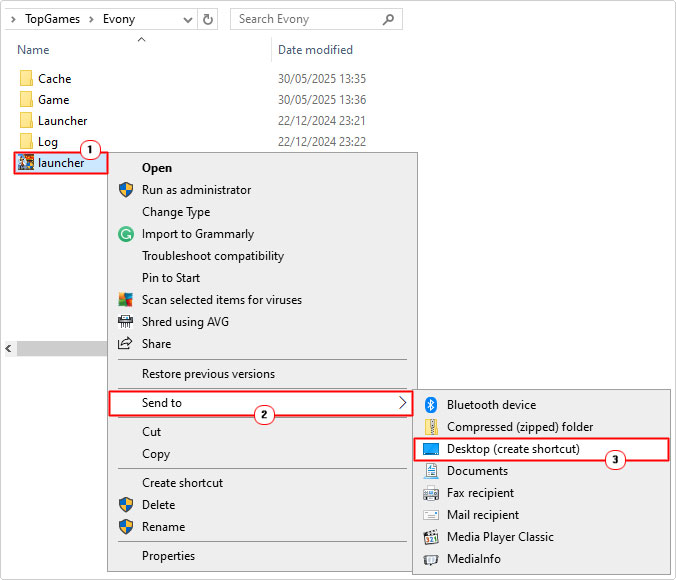676x580 pixels.
Task: Click the Cache date 30/05/2025 13:35
Action: (322, 78)
